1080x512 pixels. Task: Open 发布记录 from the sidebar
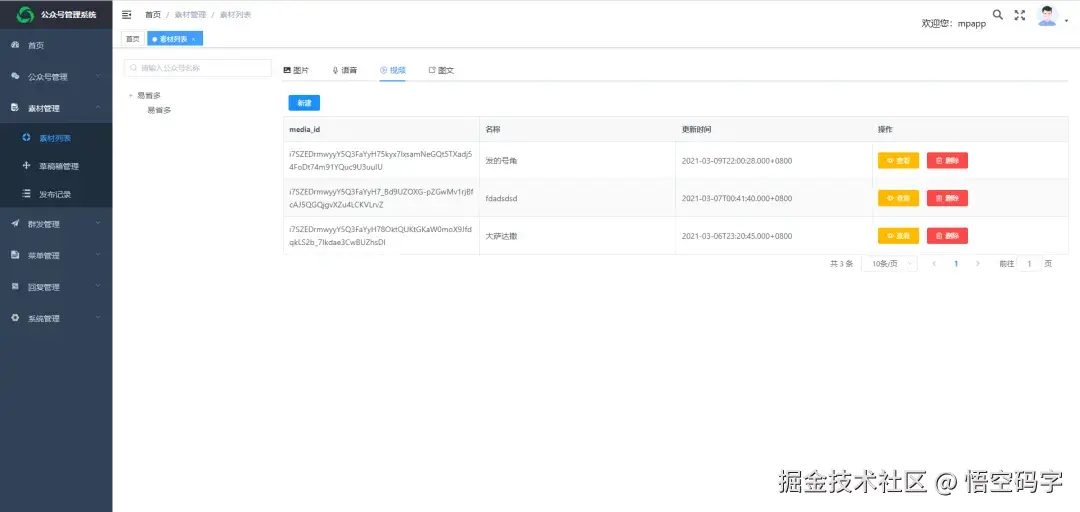point(56,194)
